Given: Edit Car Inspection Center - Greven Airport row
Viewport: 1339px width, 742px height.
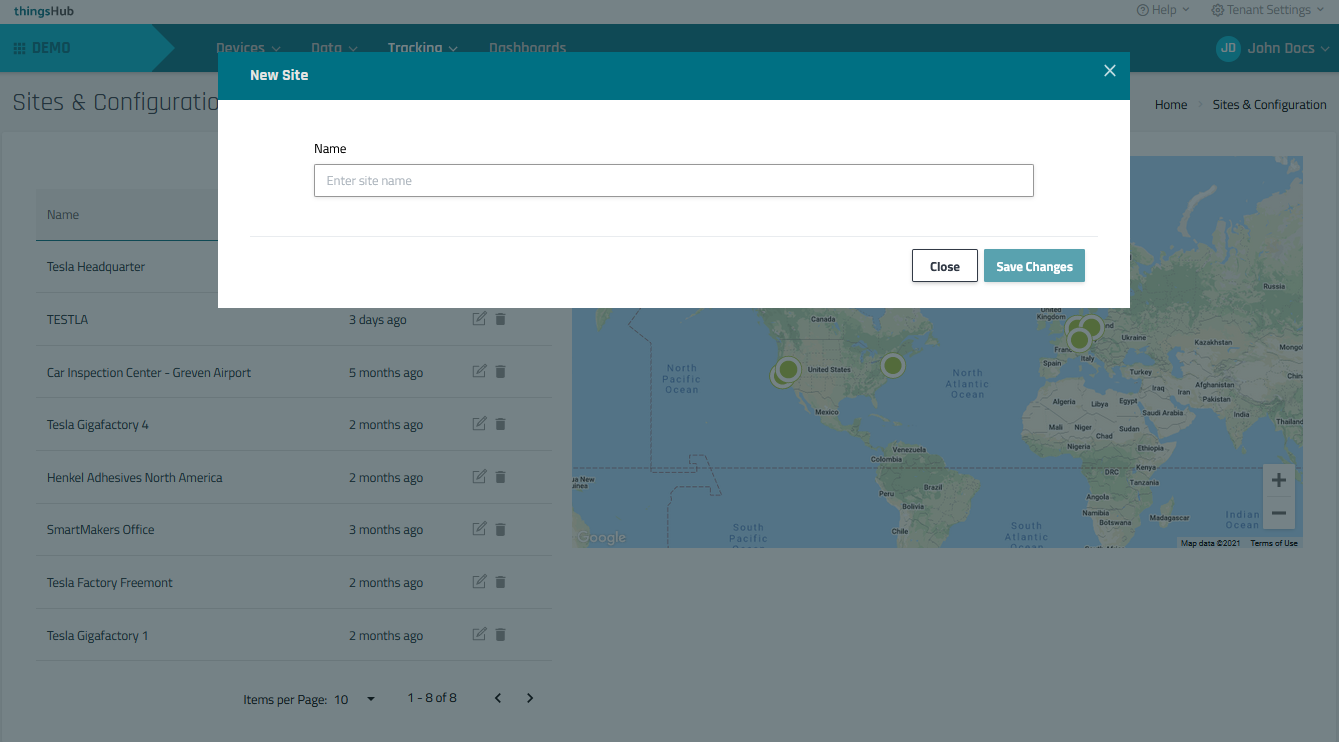Looking at the screenshot, I should tap(479, 372).
